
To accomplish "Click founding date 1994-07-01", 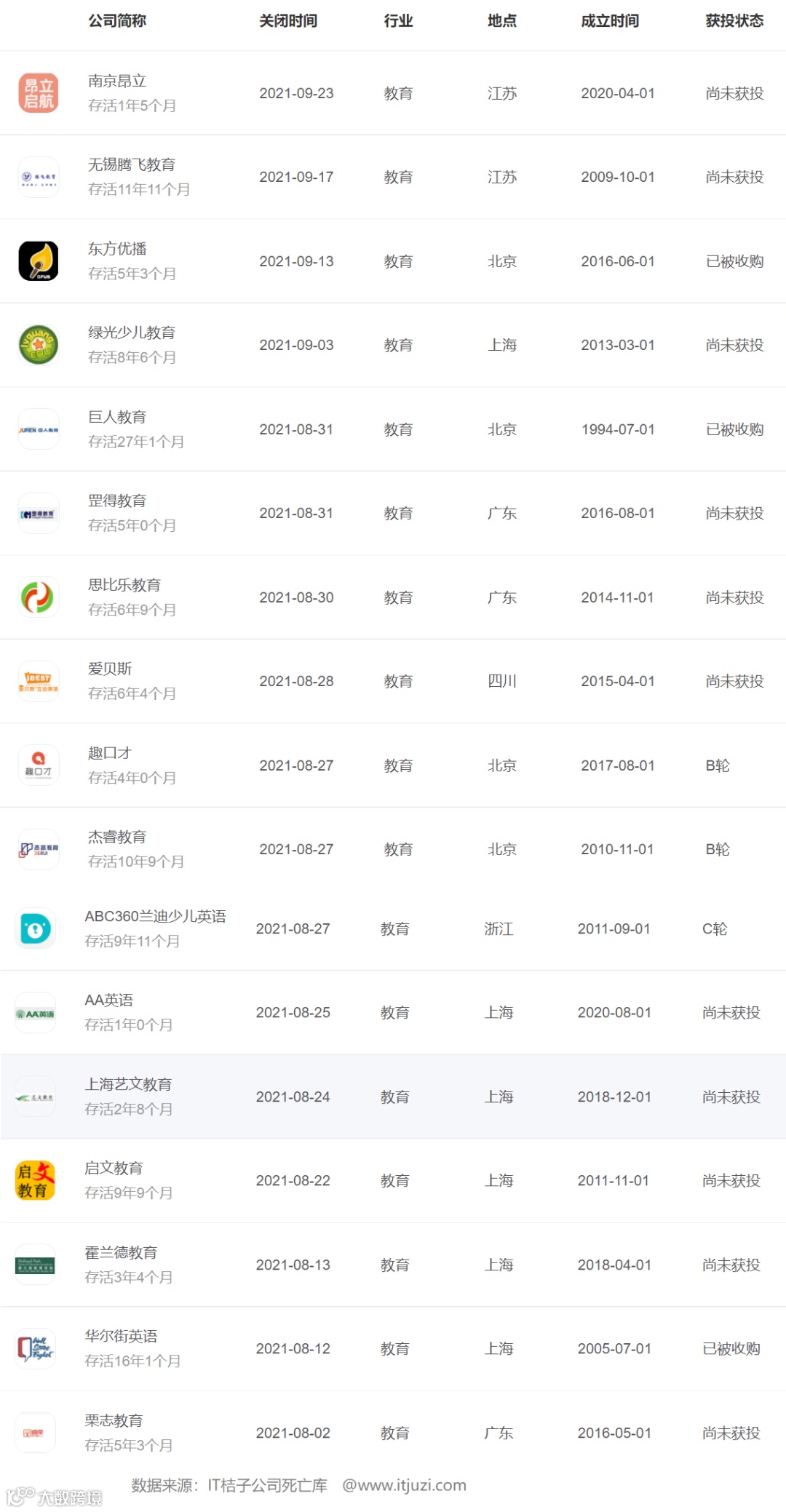I will (618, 429).
